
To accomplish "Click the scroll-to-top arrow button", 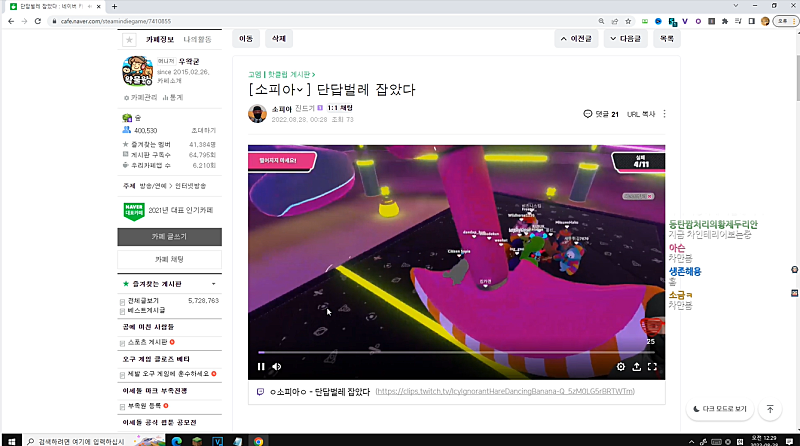I will click(x=770, y=409).
